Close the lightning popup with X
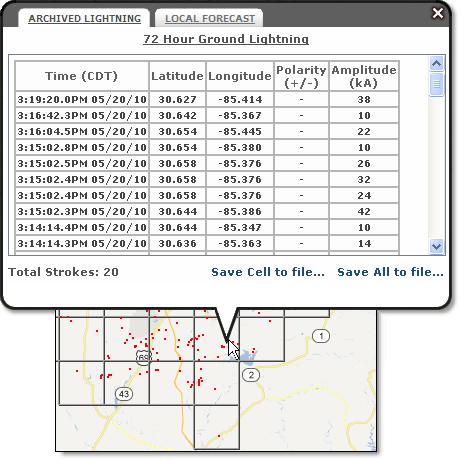The height and width of the screenshot is (460, 460). point(438,13)
